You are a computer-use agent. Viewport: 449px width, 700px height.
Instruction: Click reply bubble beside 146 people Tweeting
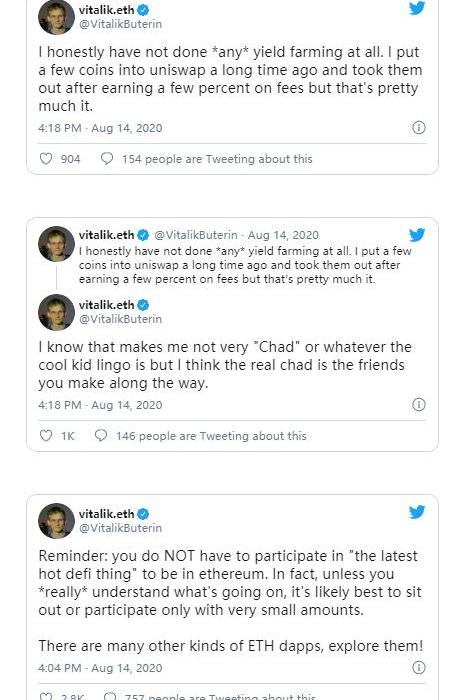[101, 435]
